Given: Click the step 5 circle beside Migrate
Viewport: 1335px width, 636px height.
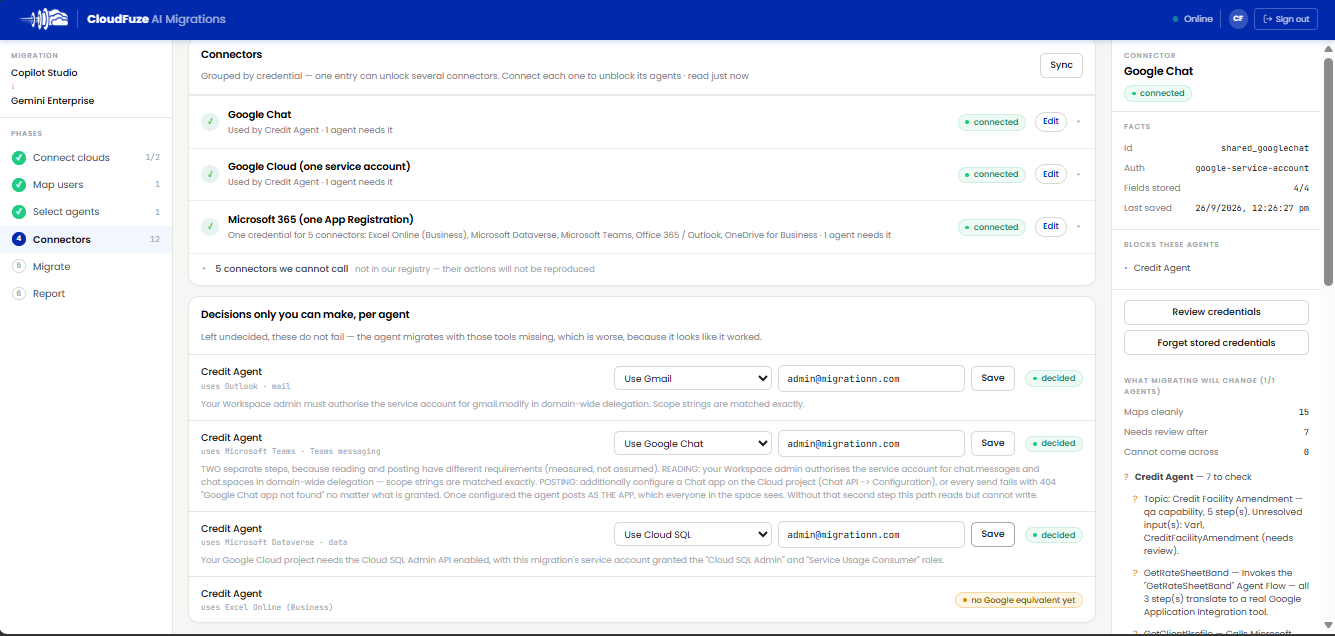Looking at the screenshot, I should (x=19, y=267).
